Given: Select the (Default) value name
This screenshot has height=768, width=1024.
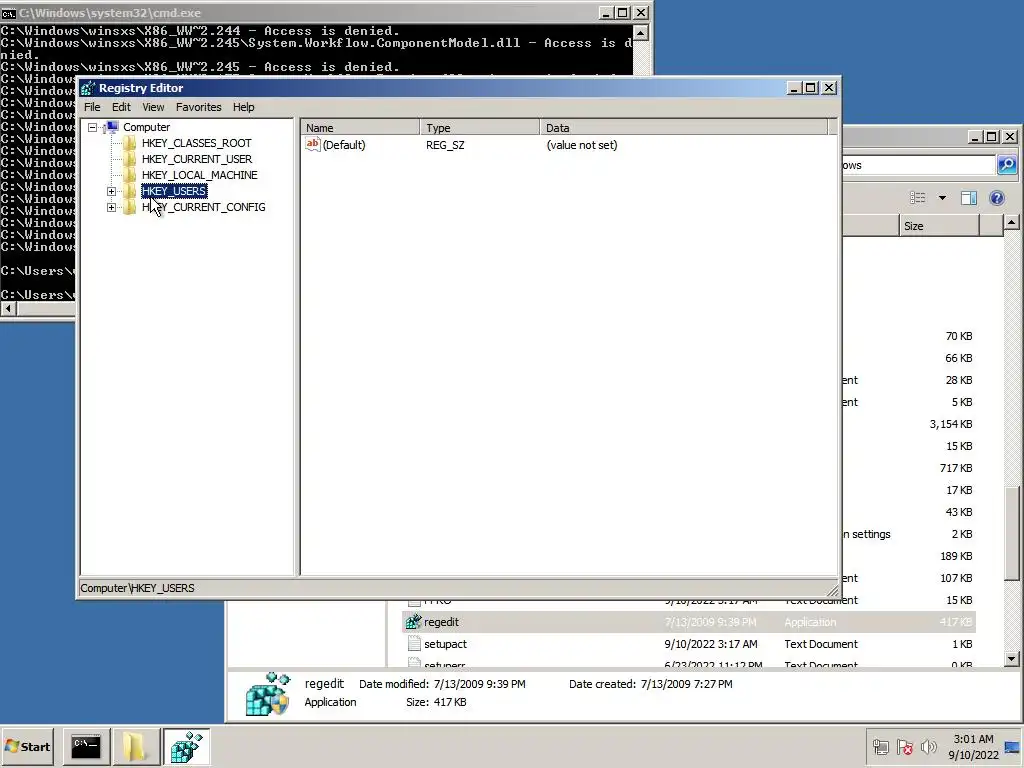Looking at the screenshot, I should tap(344, 145).
